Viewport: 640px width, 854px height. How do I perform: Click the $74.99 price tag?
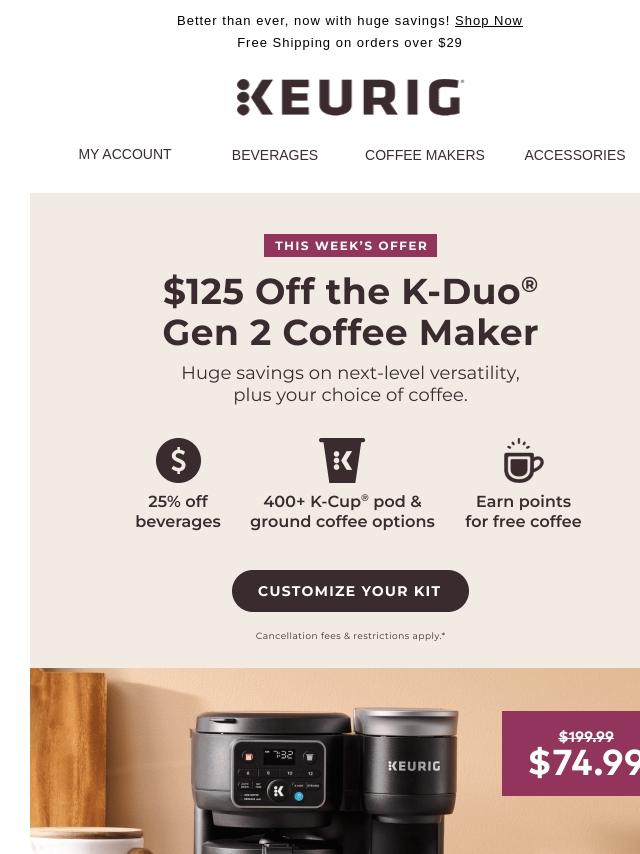point(571,754)
